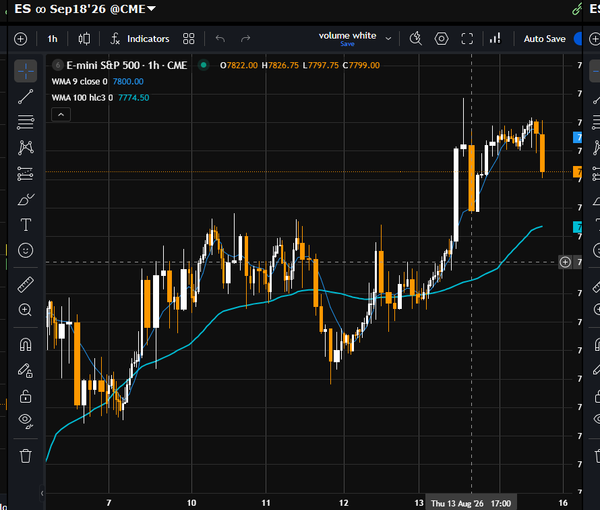The width and height of the screenshot is (600, 510).
Task: Toggle the Auto Save switch
Action: pyautogui.click(x=578, y=39)
